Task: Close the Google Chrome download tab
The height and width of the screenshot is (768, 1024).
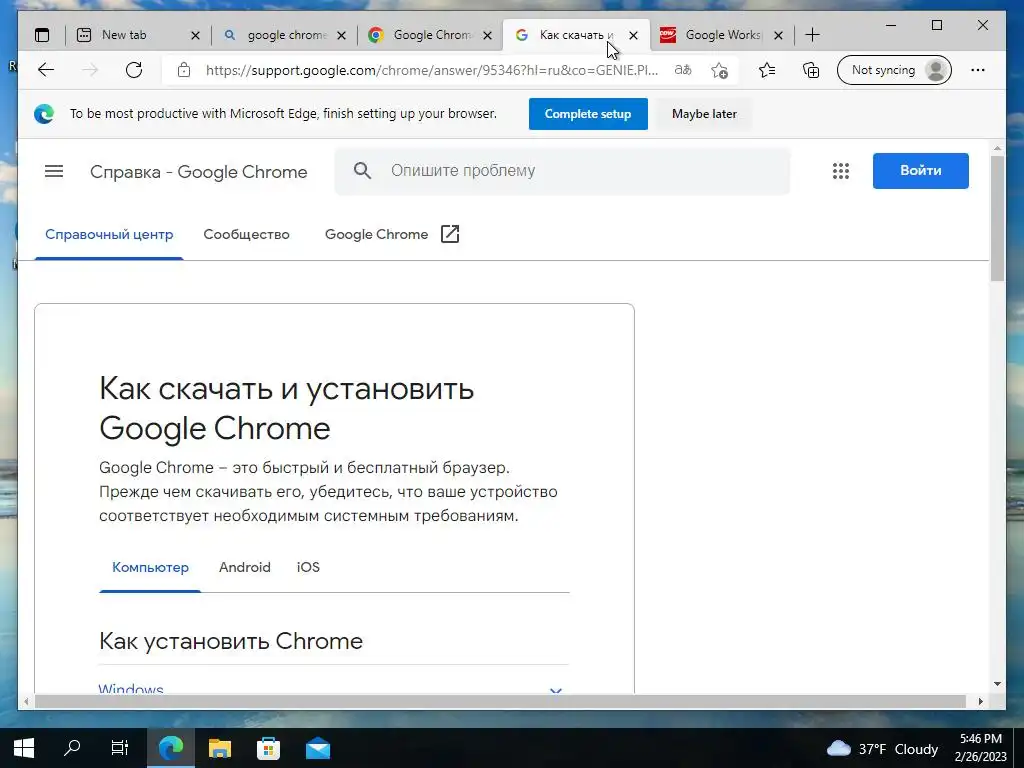Action: click(x=487, y=35)
